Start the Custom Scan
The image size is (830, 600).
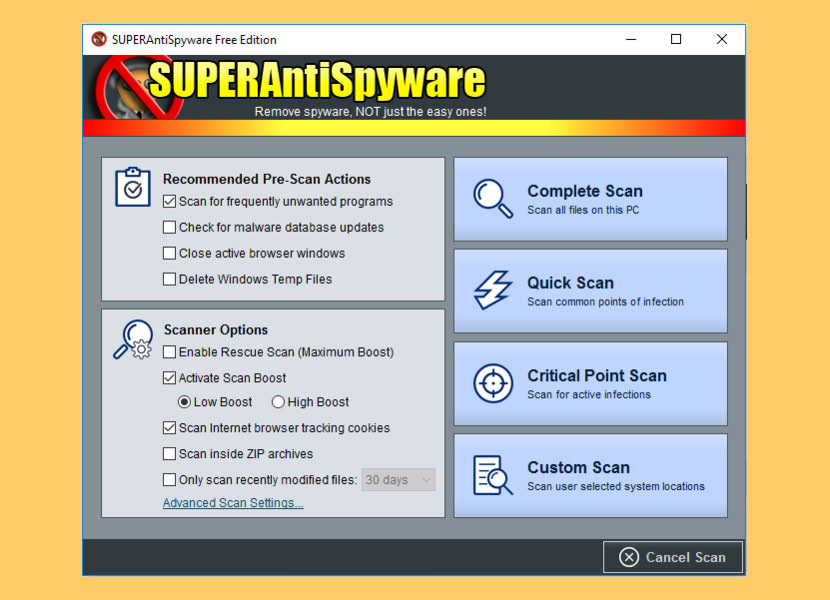pos(590,476)
